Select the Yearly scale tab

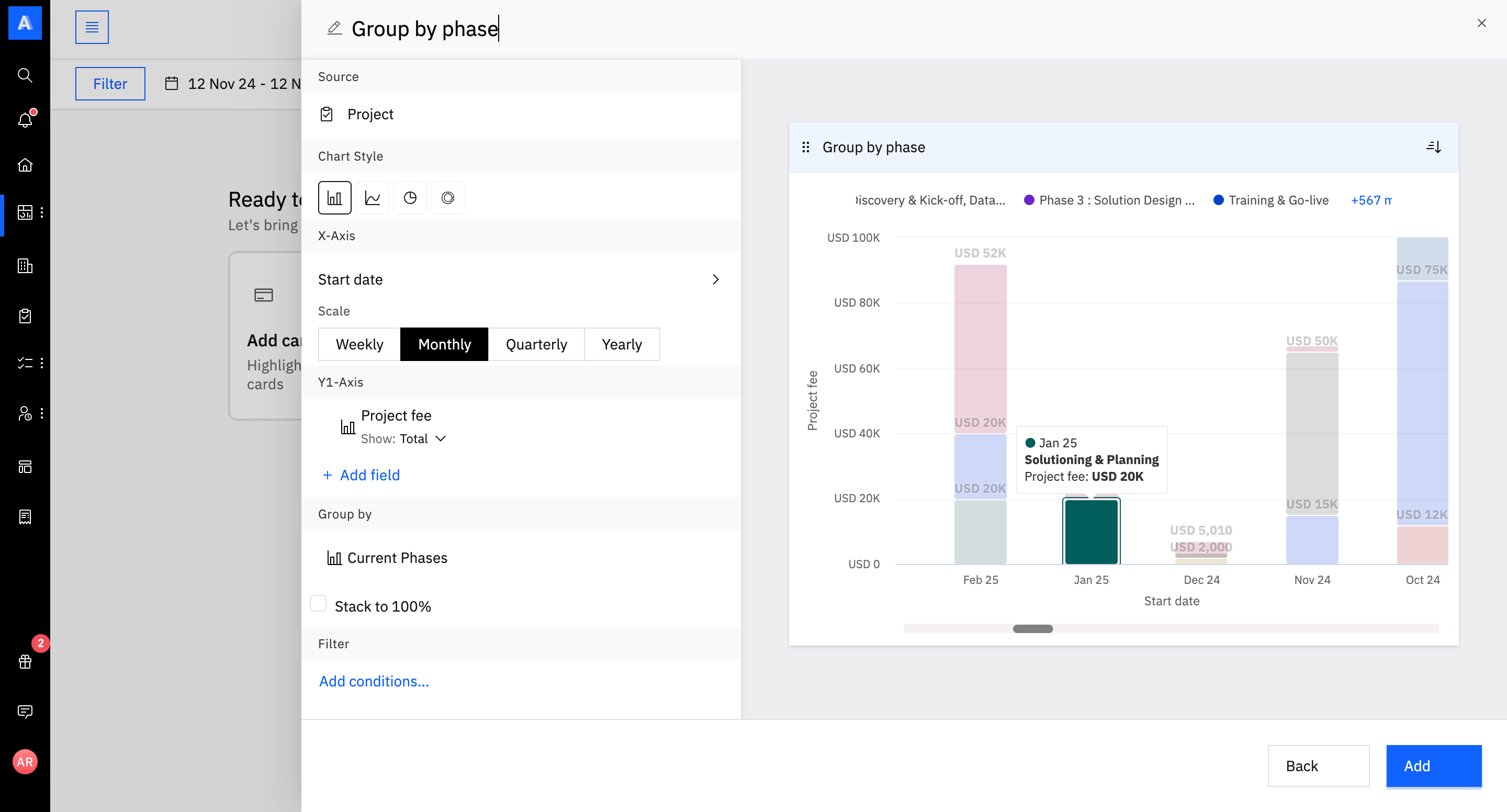point(621,344)
